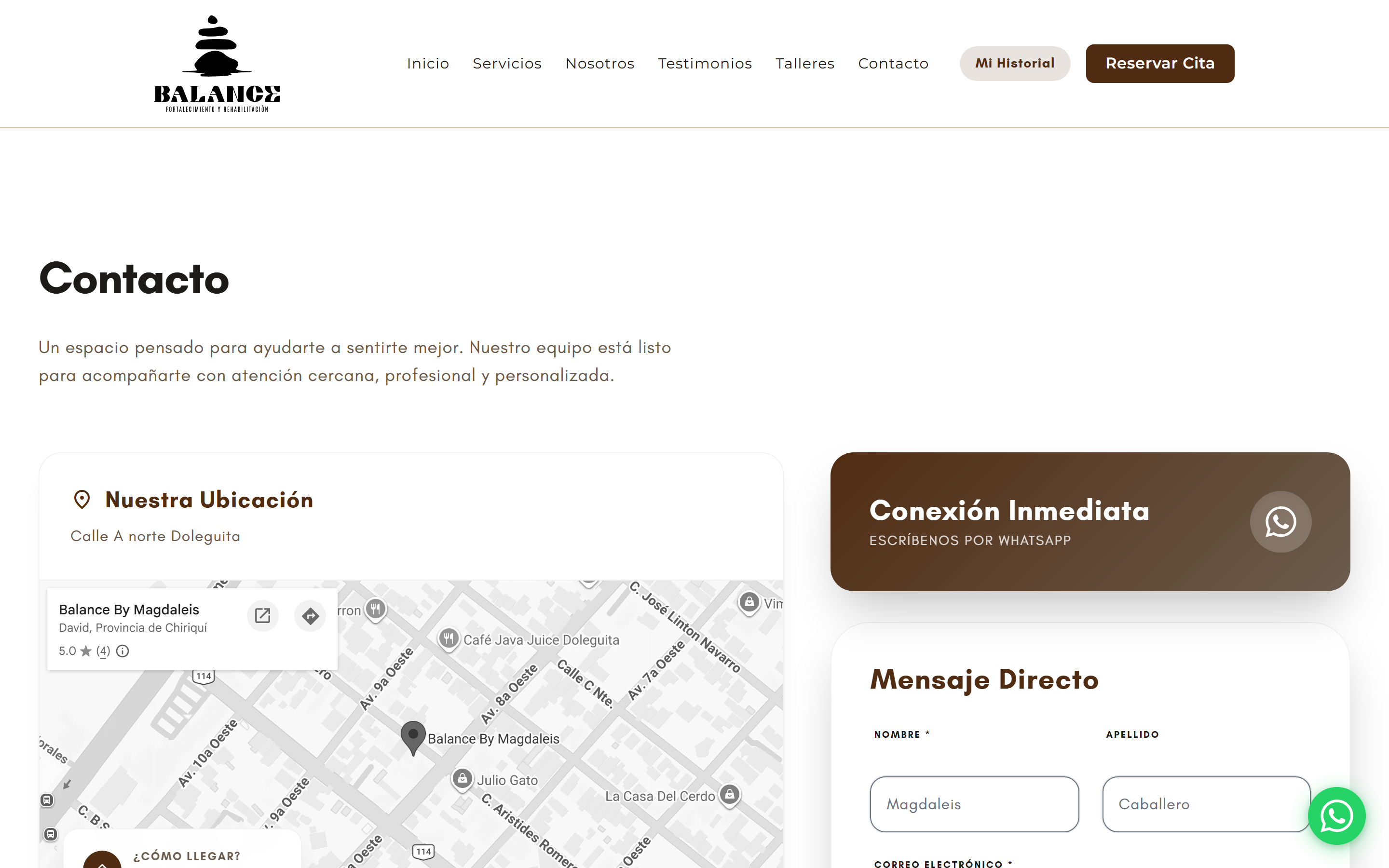Click the ¿CÓMO LLEGAR? label

tap(187, 856)
